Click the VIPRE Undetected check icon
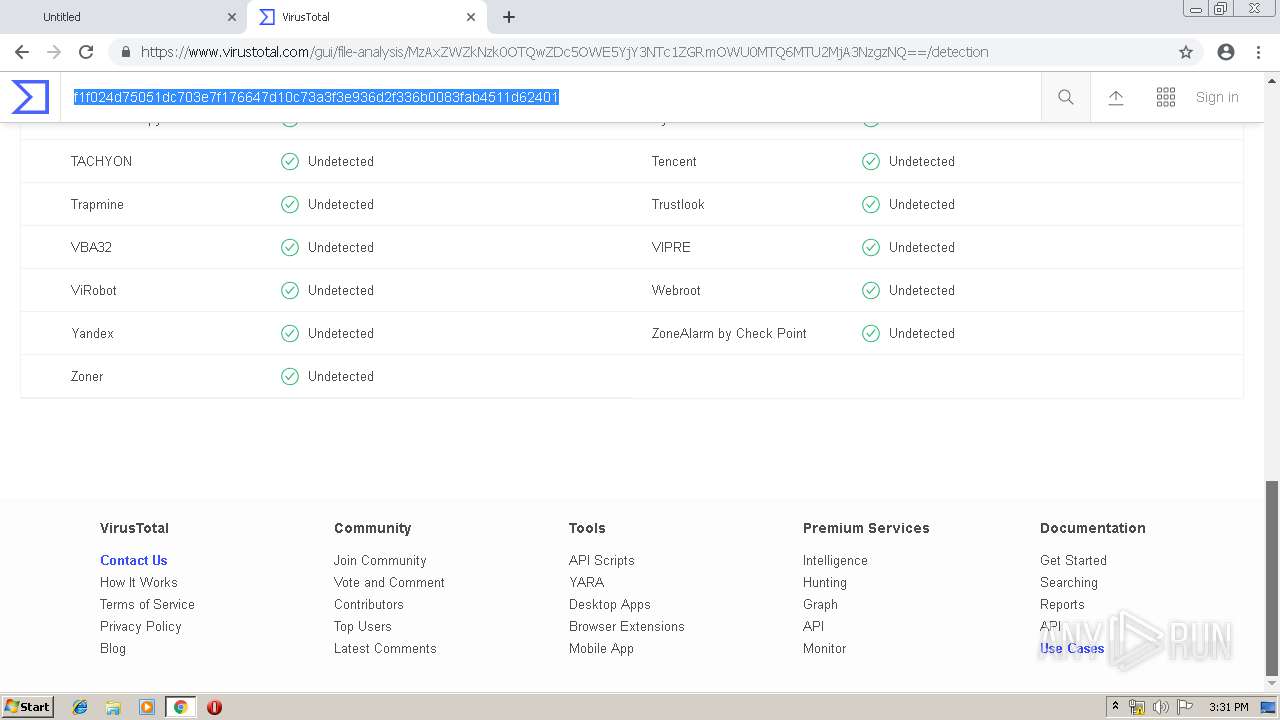1280x720 pixels. (871, 247)
